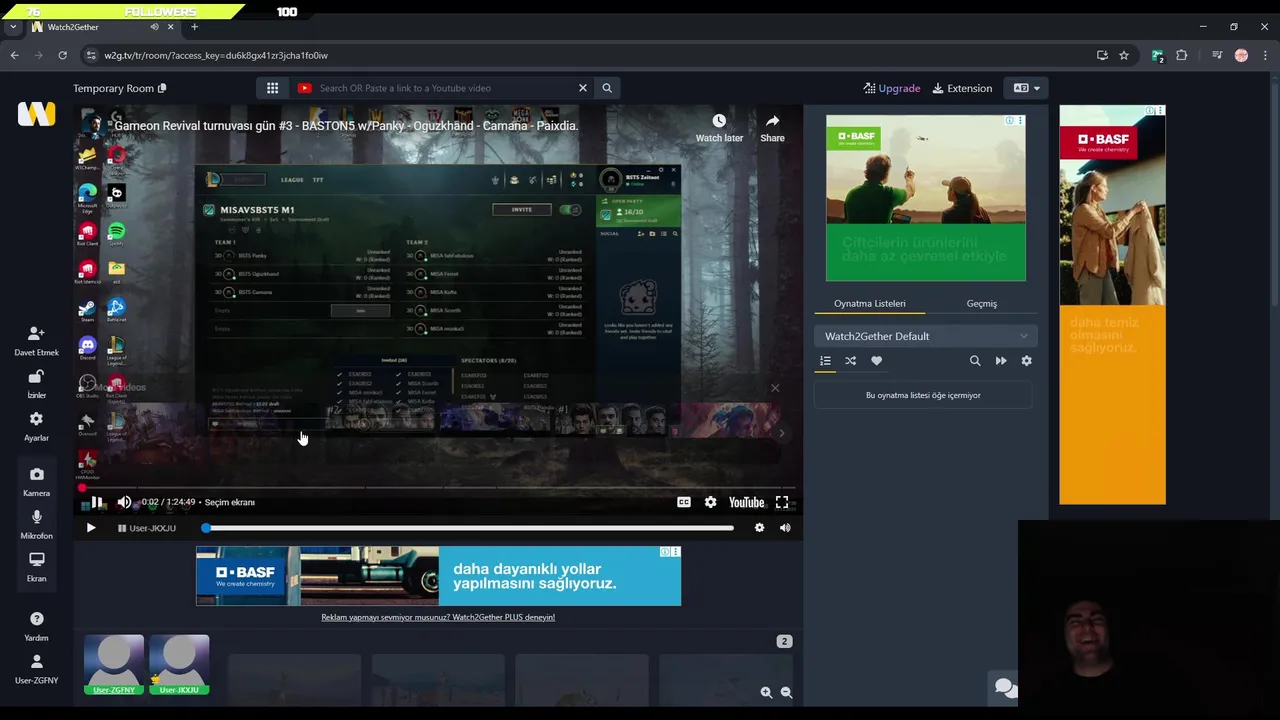The height and width of the screenshot is (720, 1280).
Task: Toggle playlist shuffle
Action: [851, 361]
